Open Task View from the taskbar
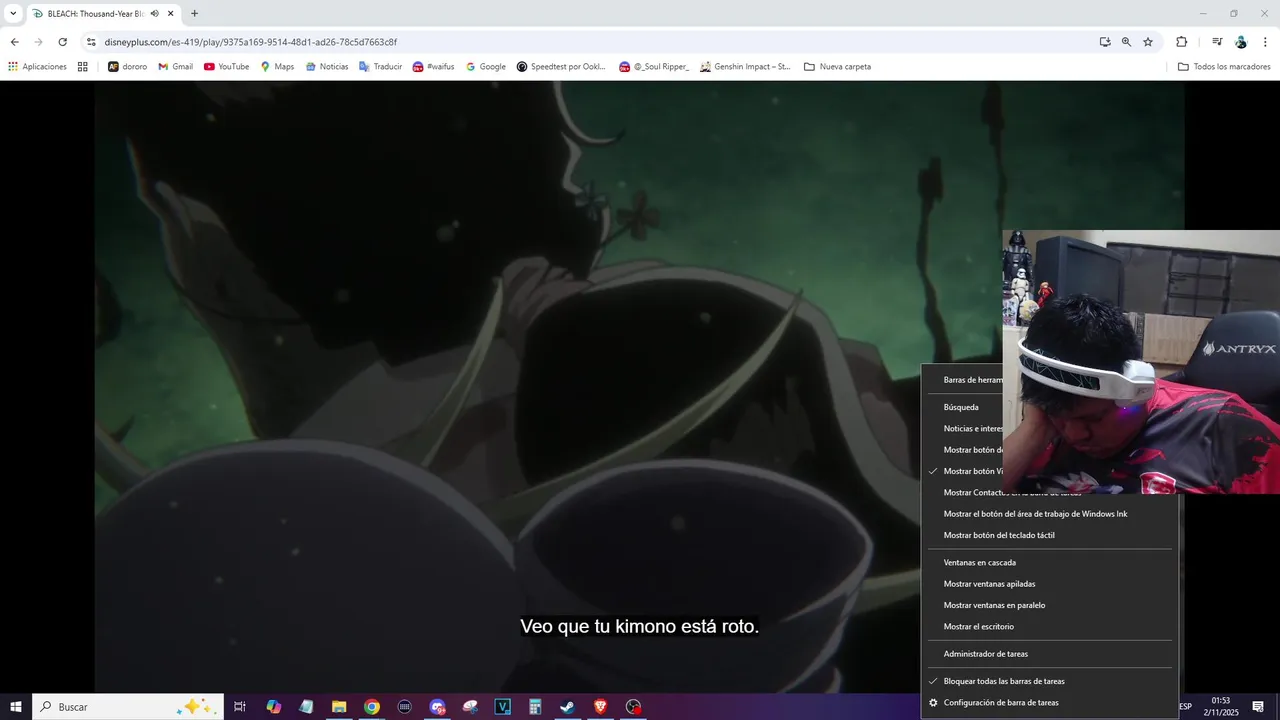Screen dimensions: 1280x720 240,707
